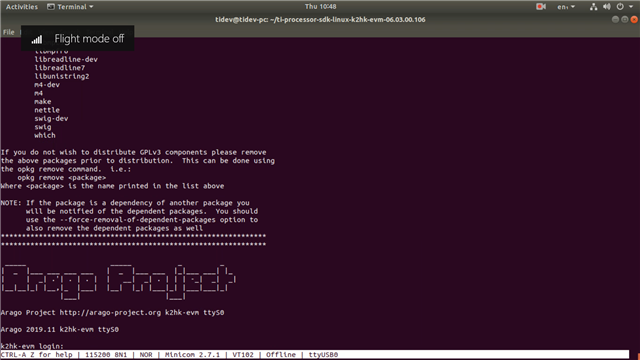The image size is (640, 360).
Task: Open the clock and calendar at Thu 10:48
Action: coord(320,7)
